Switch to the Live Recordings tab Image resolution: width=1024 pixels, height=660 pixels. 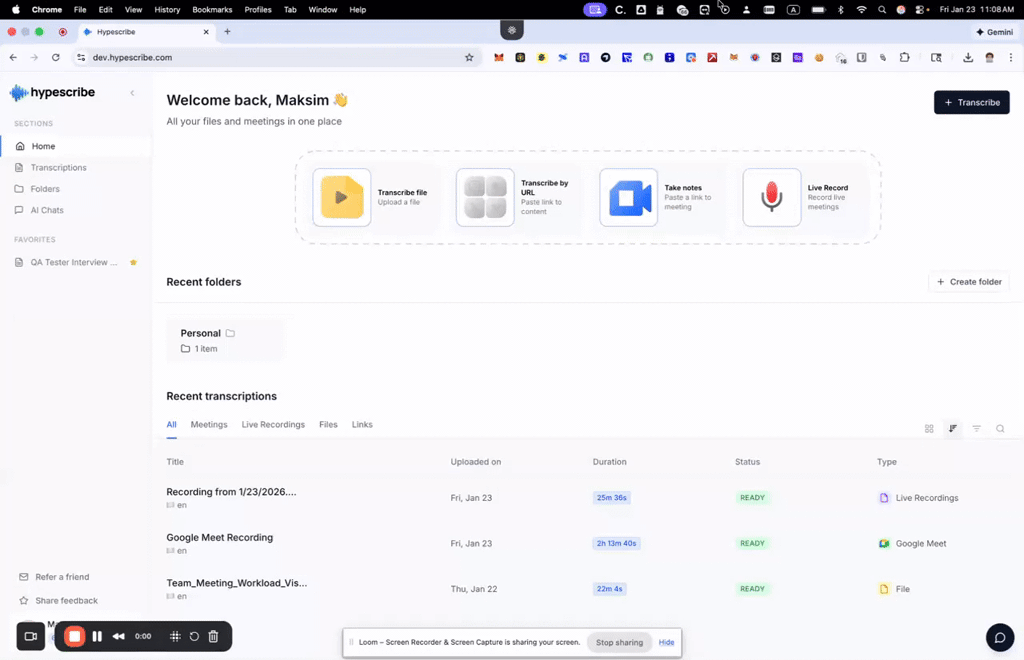273,425
